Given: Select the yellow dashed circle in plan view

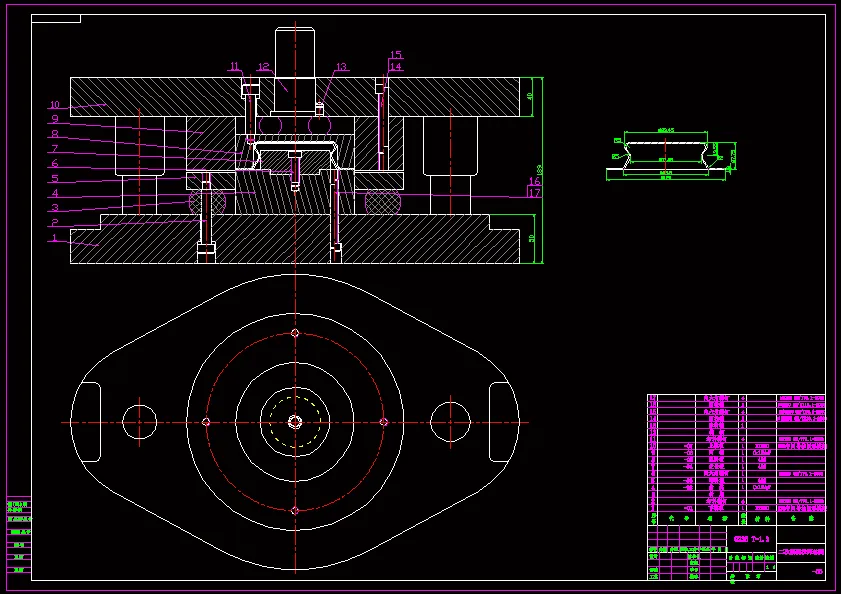Looking at the screenshot, I should 295,422.
